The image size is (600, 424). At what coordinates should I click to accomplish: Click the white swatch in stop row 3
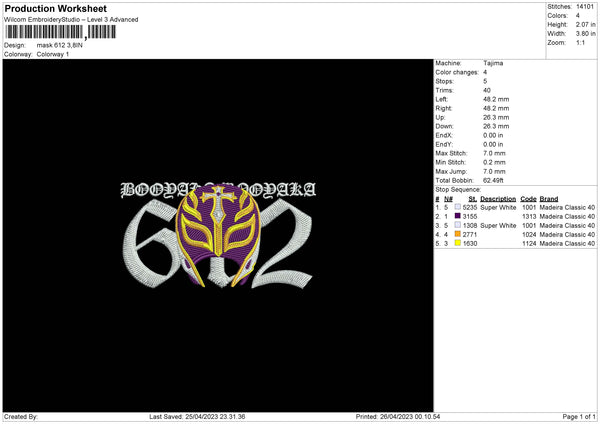pos(457,225)
